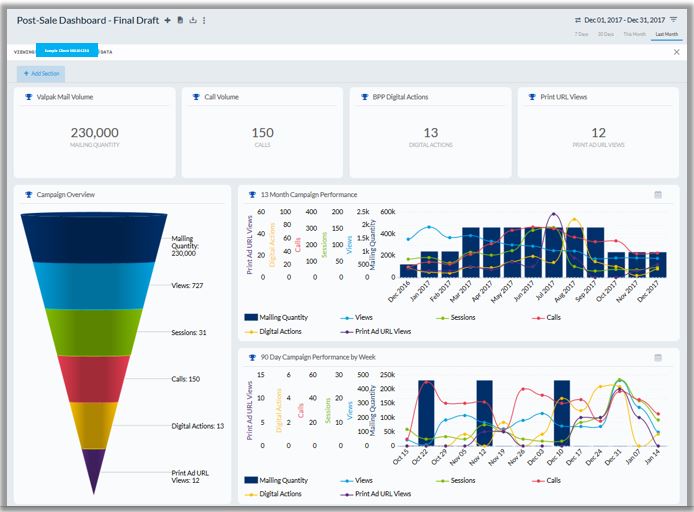Viewport: 694px width, 512px height.
Task: Open the Dec 2017 date range picker
Action: pos(620,19)
